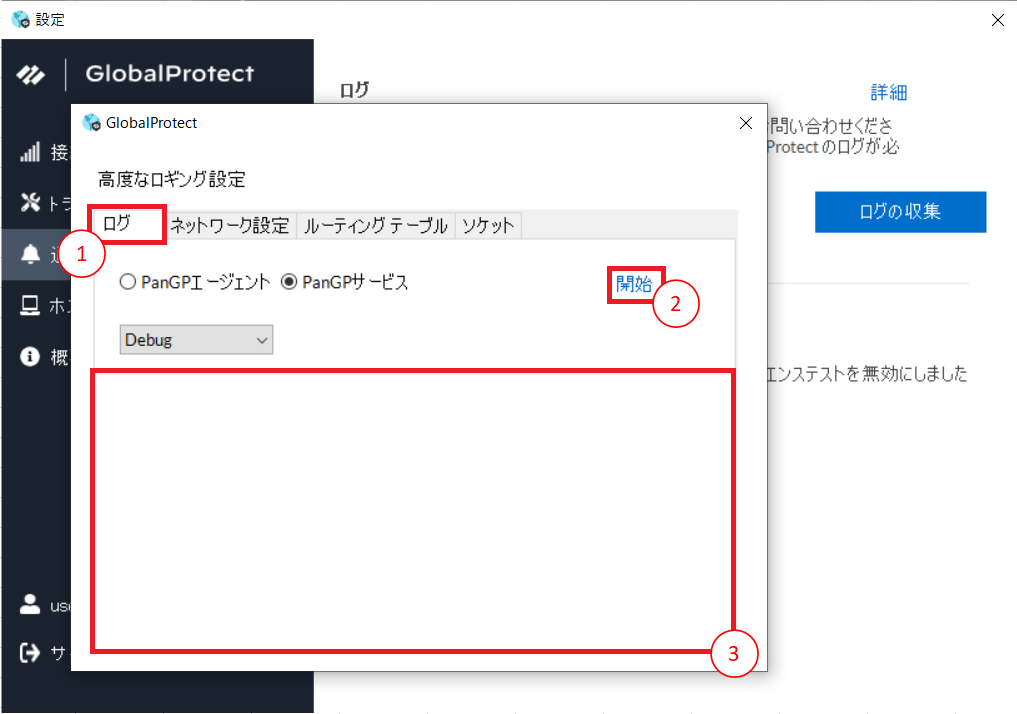Click the ログの収集 button in settings window
The image size is (1017, 714).
[900, 211]
